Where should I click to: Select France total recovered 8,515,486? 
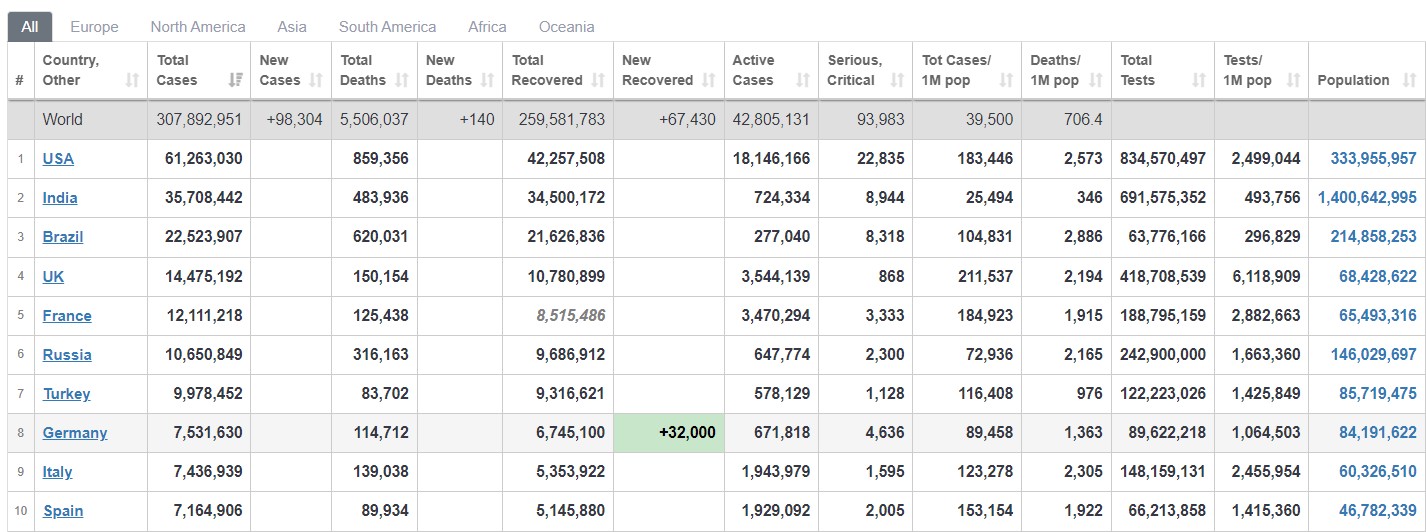571,315
